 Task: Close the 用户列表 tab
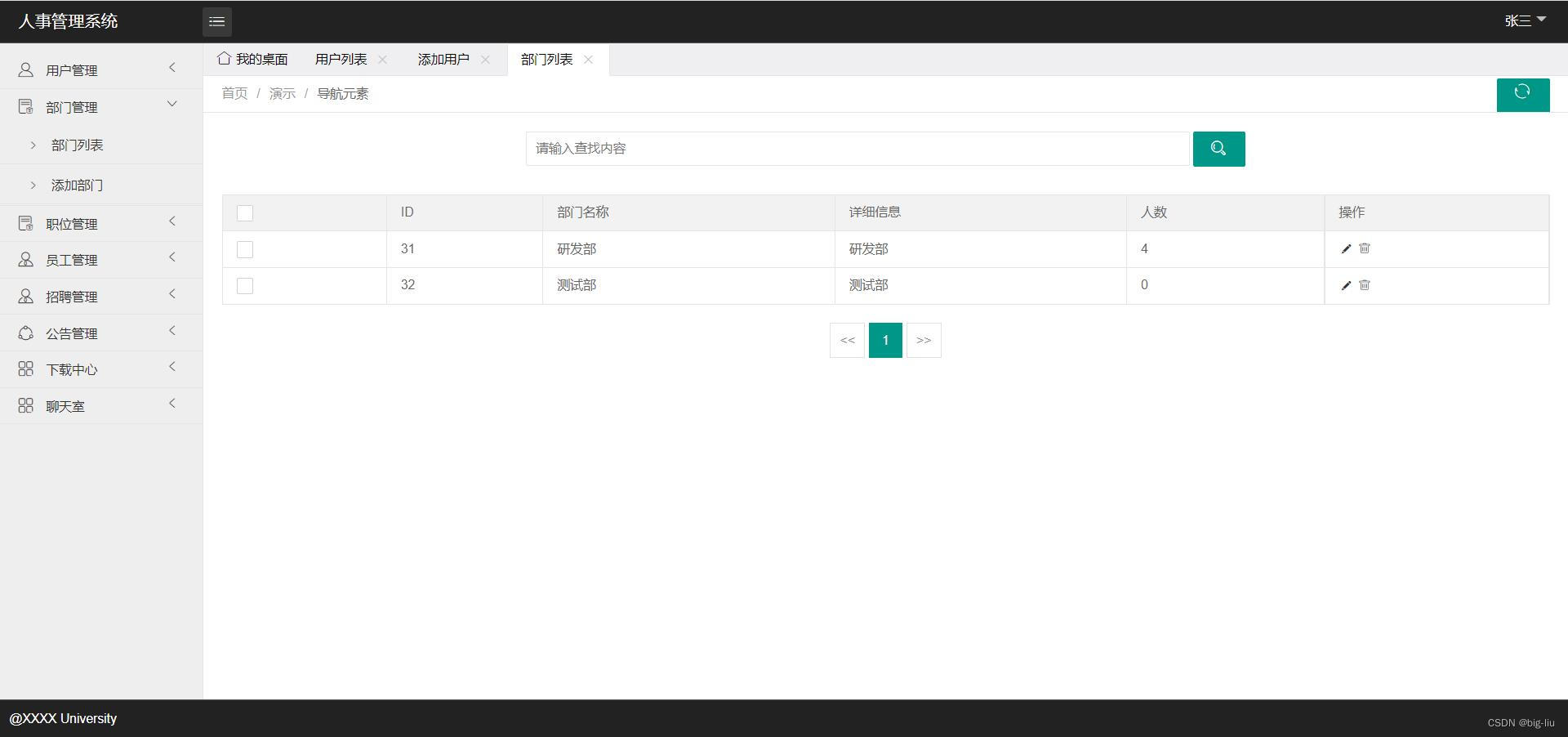[382, 60]
